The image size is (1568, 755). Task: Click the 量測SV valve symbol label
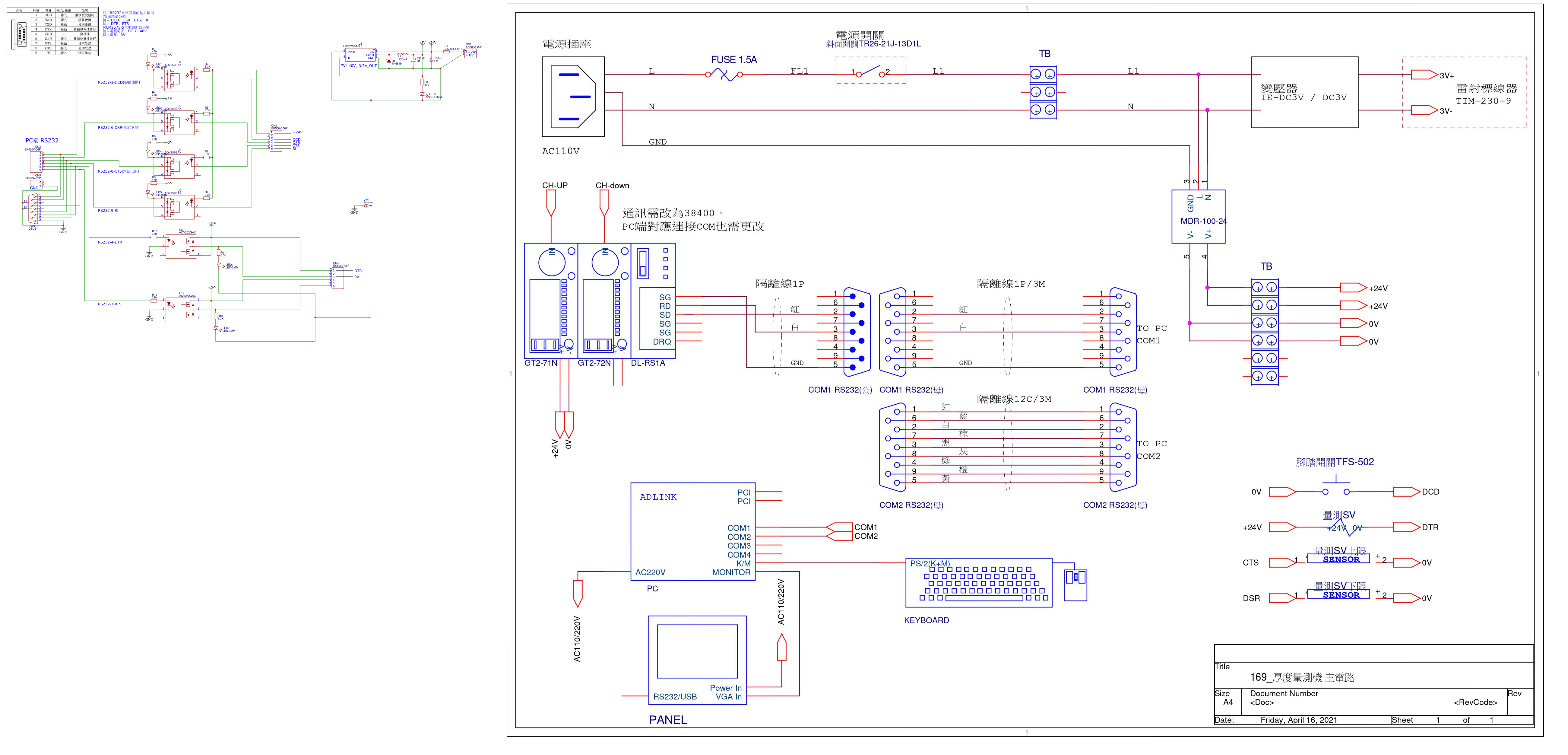(x=1339, y=515)
